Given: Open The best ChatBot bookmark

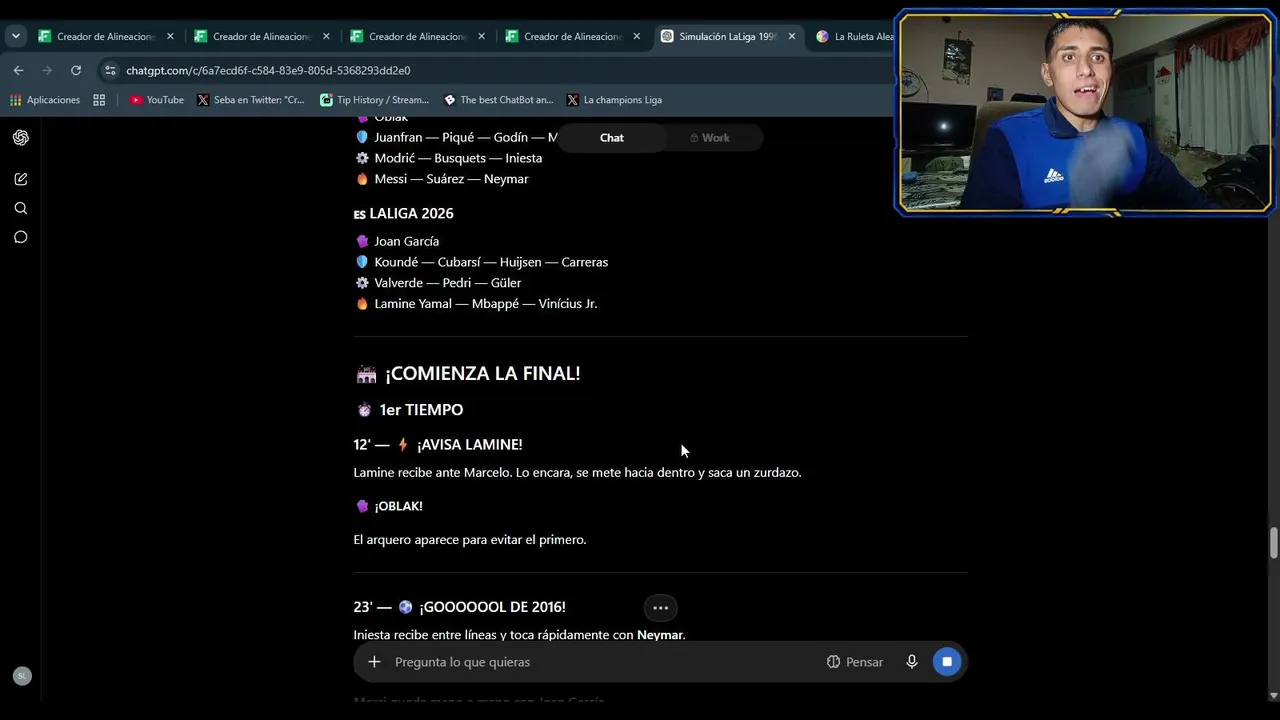Looking at the screenshot, I should point(498,100).
